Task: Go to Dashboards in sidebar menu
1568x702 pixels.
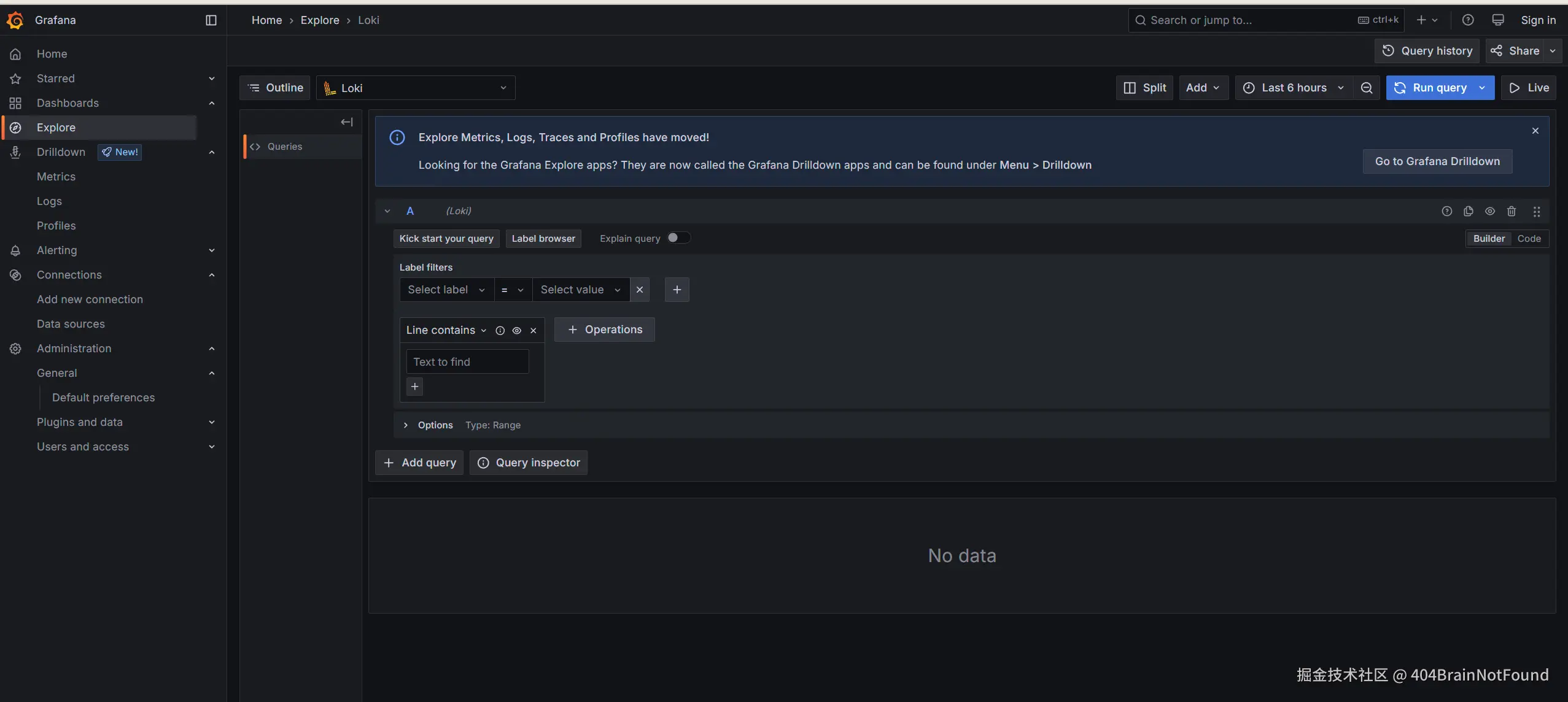Action: 68,103
